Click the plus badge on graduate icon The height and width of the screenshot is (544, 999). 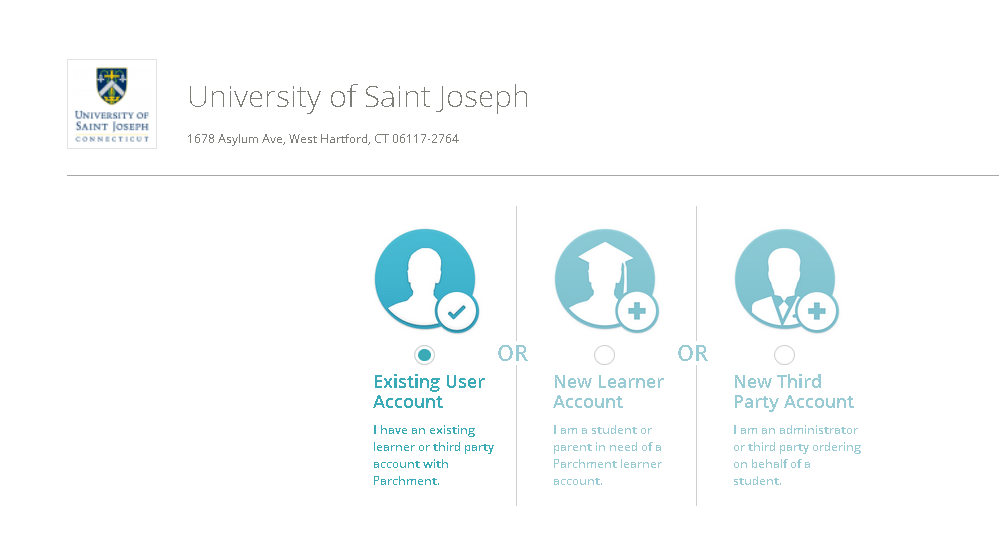click(636, 311)
